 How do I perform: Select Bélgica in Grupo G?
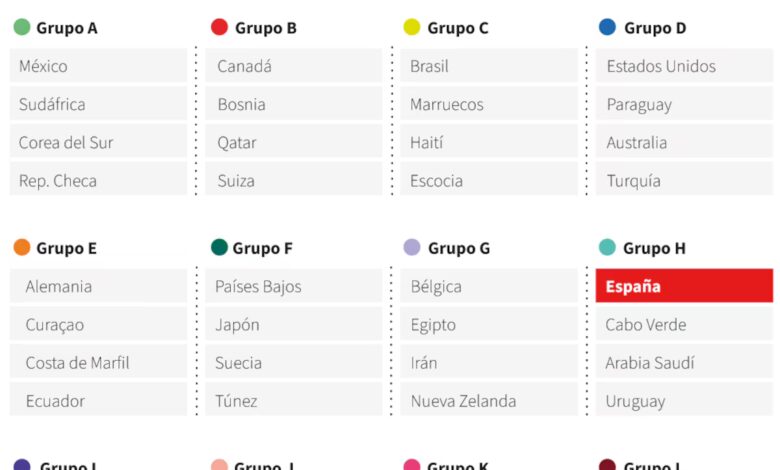[x=489, y=286]
